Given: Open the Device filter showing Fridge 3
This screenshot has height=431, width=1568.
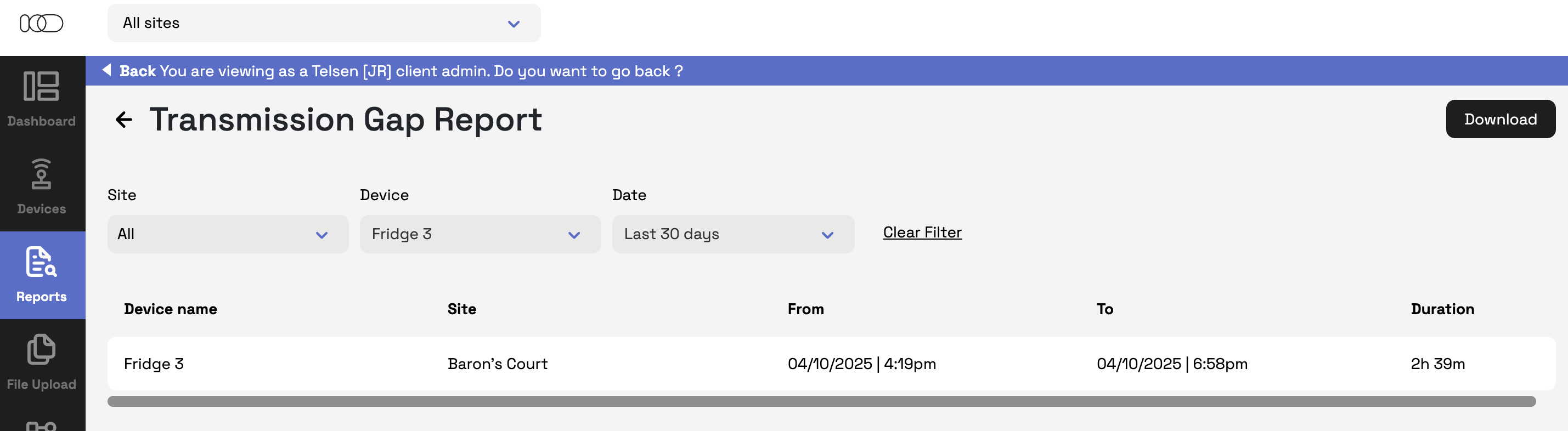Looking at the screenshot, I should tap(480, 234).
